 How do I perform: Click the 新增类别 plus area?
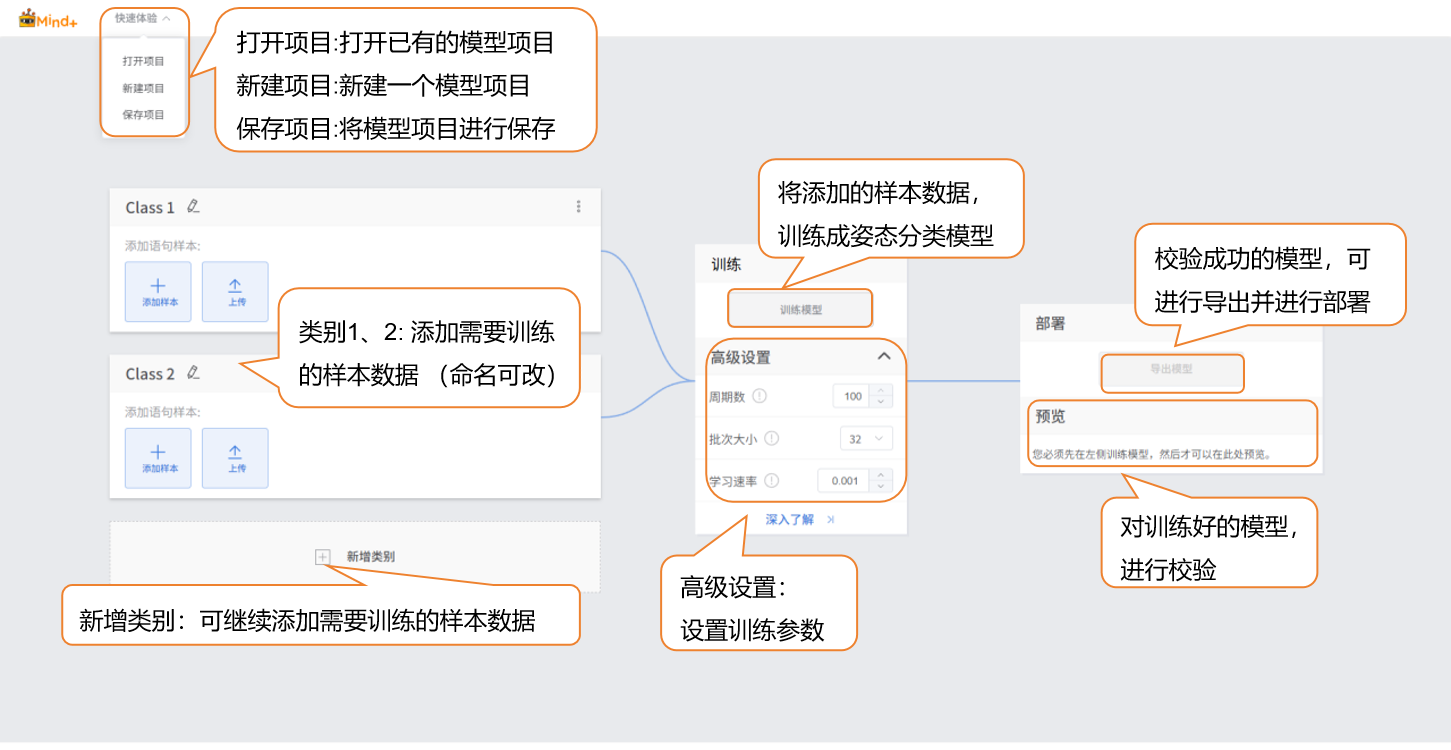tap(323, 556)
